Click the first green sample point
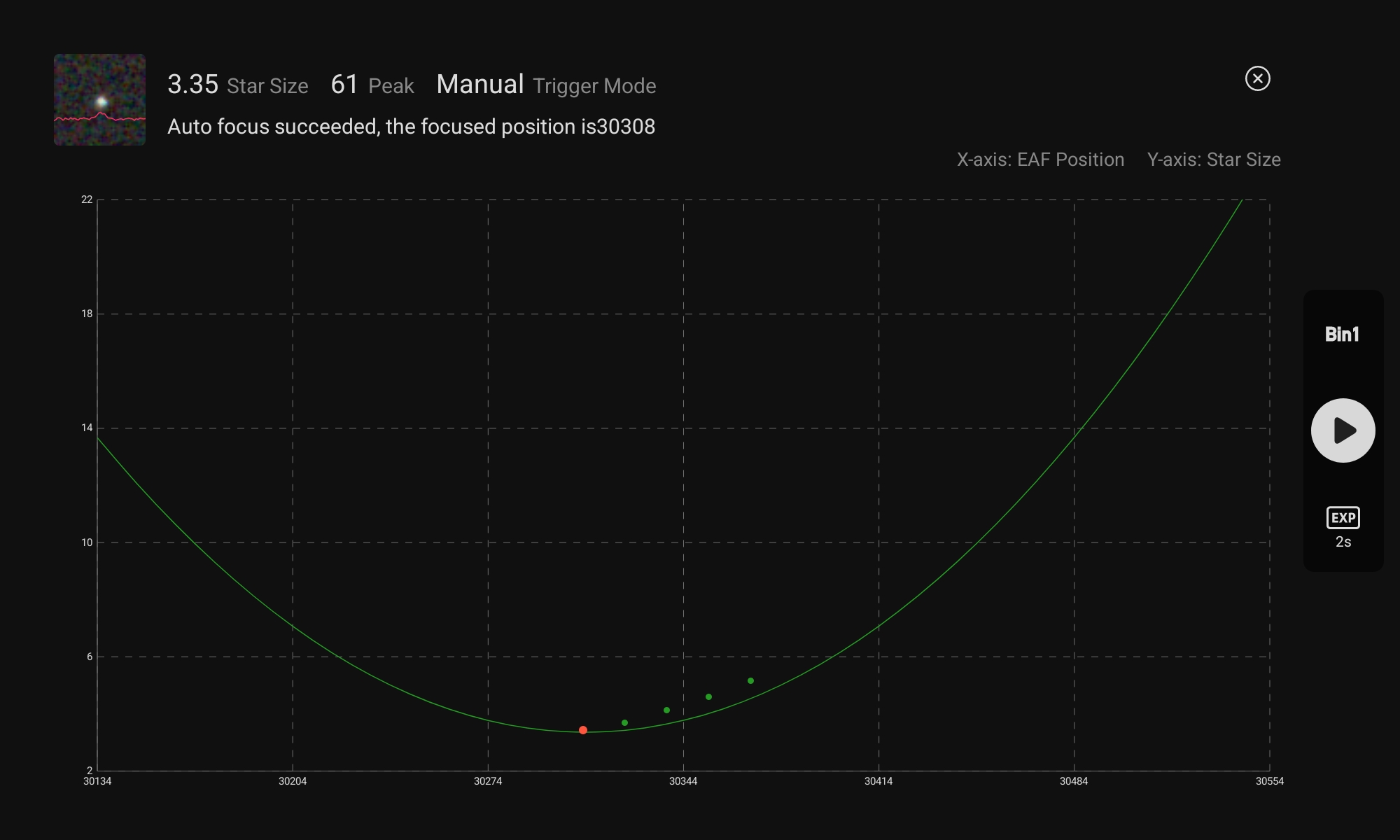The height and width of the screenshot is (840, 1400). 624,722
